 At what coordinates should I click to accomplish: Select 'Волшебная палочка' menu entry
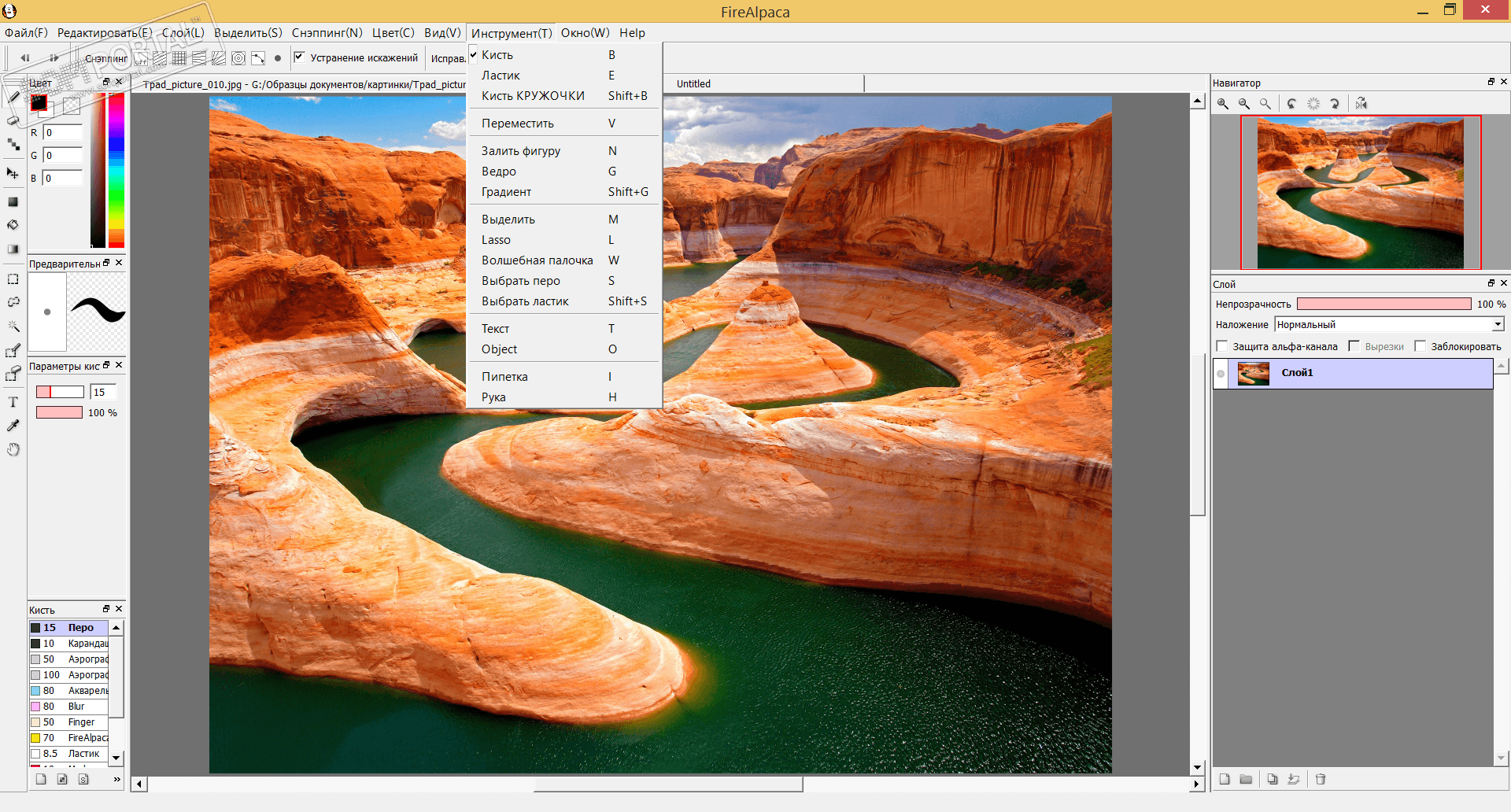(x=564, y=260)
